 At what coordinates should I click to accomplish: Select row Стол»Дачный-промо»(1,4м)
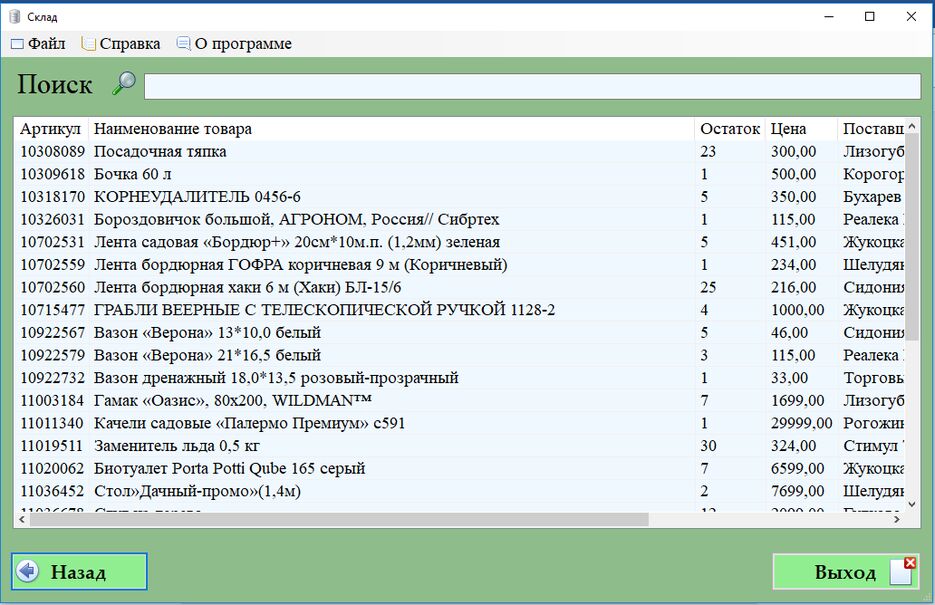pyautogui.click(x=459, y=491)
